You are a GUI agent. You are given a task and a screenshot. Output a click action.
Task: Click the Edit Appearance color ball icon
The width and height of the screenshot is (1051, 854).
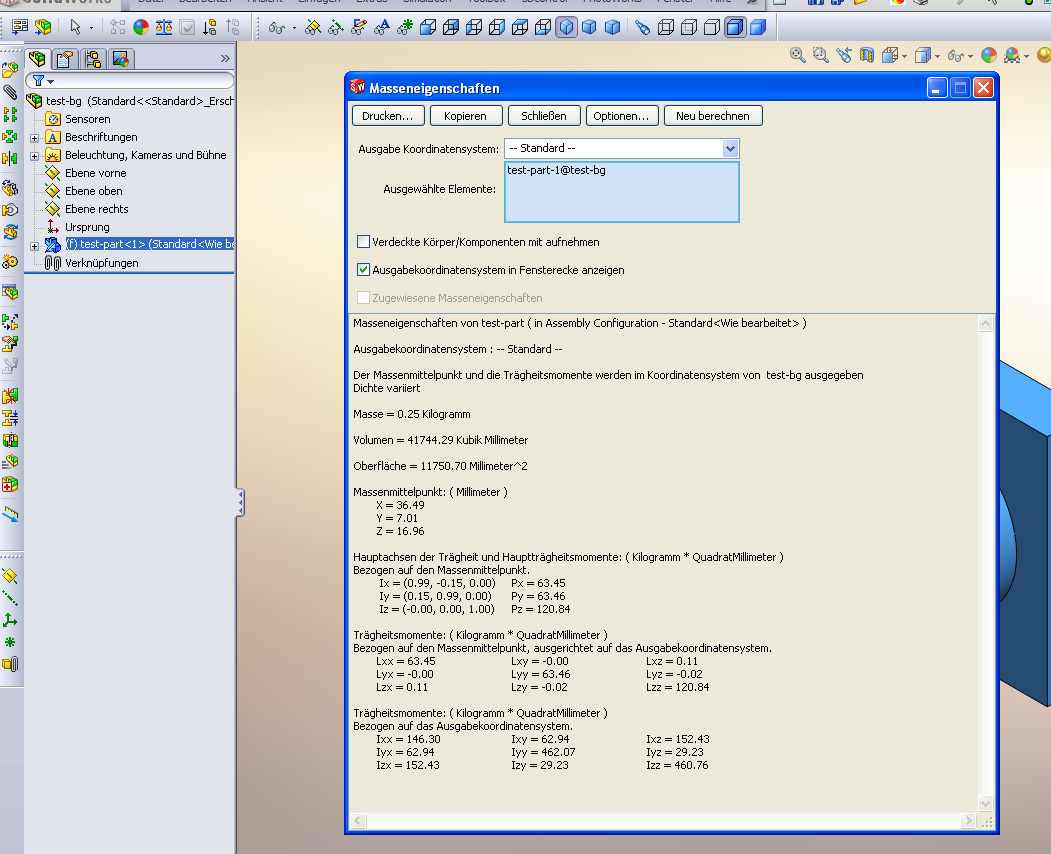(x=989, y=56)
